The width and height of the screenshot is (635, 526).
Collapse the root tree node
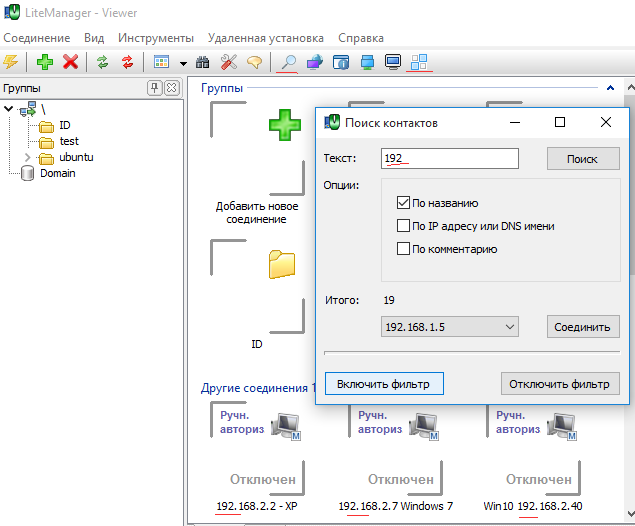tap(9, 109)
